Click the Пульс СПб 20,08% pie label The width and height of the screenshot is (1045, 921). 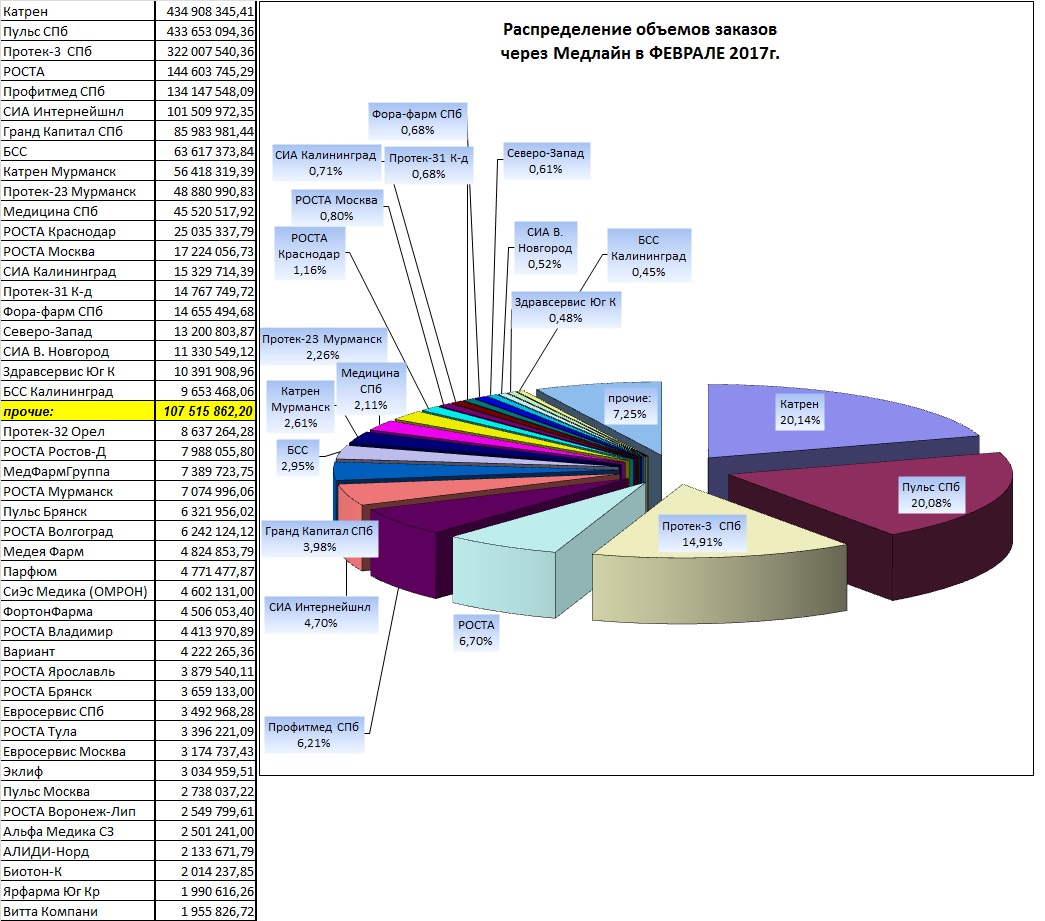(930, 494)
